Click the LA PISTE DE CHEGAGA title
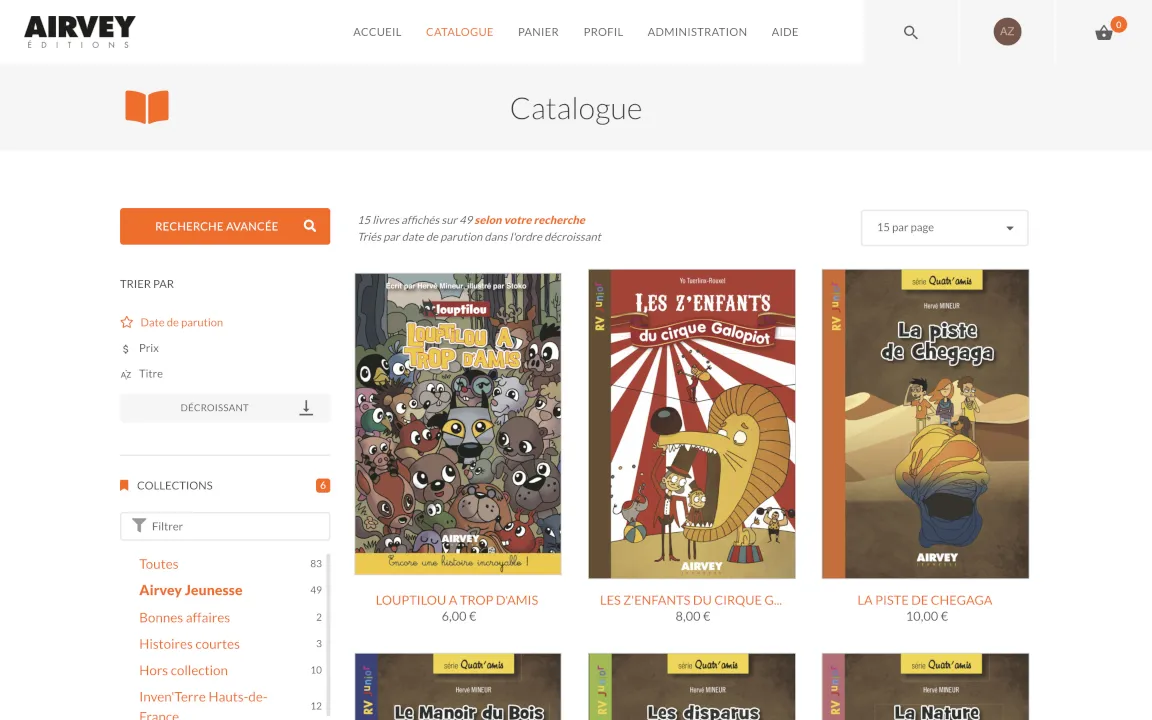 [924, 600]
